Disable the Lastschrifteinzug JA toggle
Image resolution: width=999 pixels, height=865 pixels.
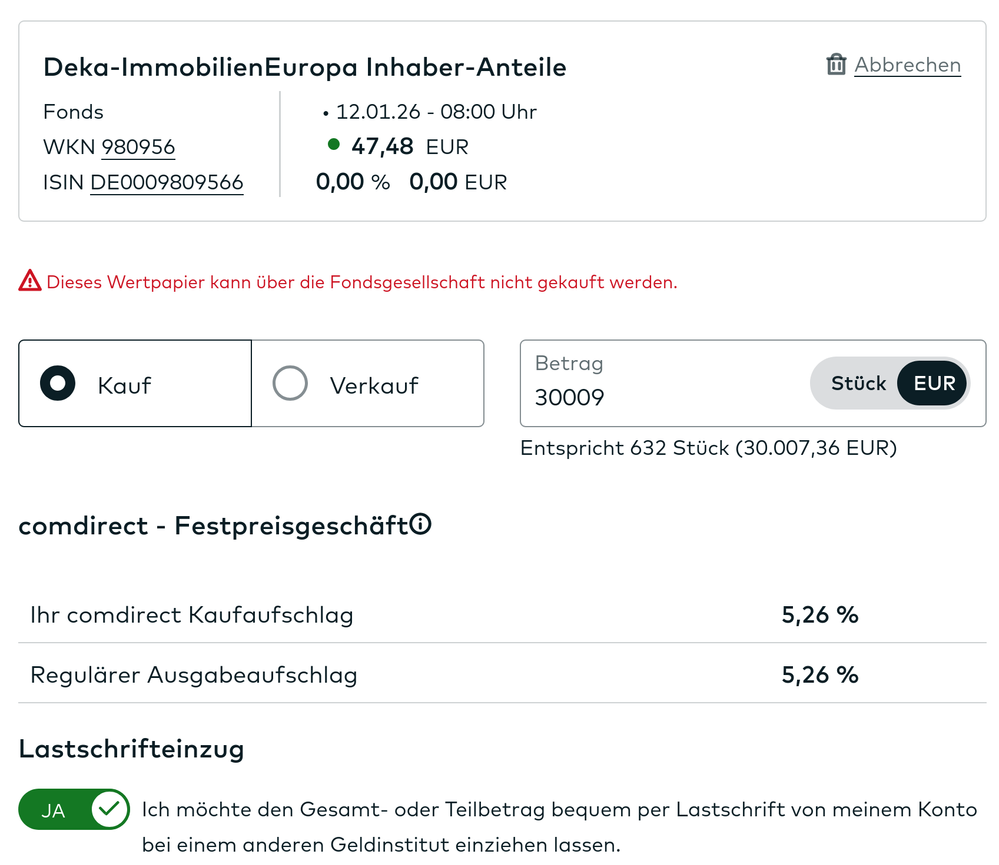(x=74, y=809)
